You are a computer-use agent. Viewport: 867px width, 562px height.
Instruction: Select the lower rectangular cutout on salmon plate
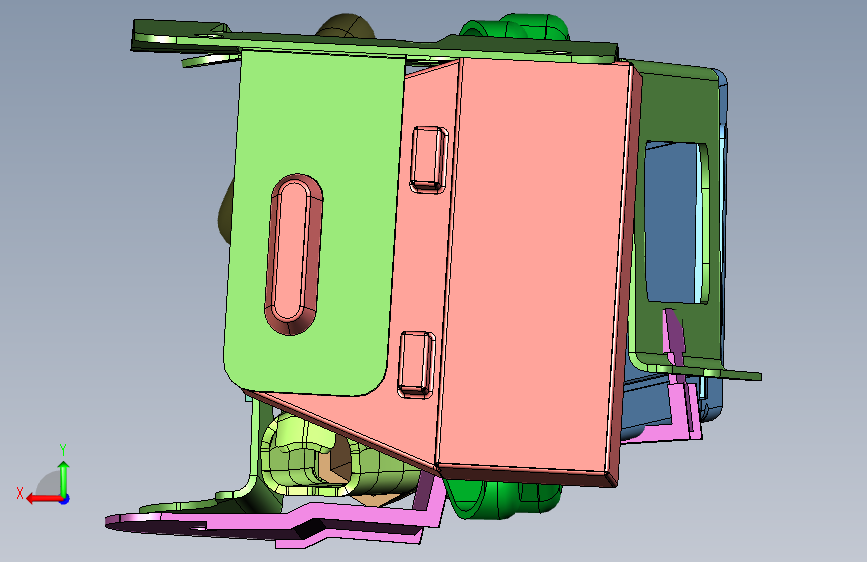pos(416,365)
